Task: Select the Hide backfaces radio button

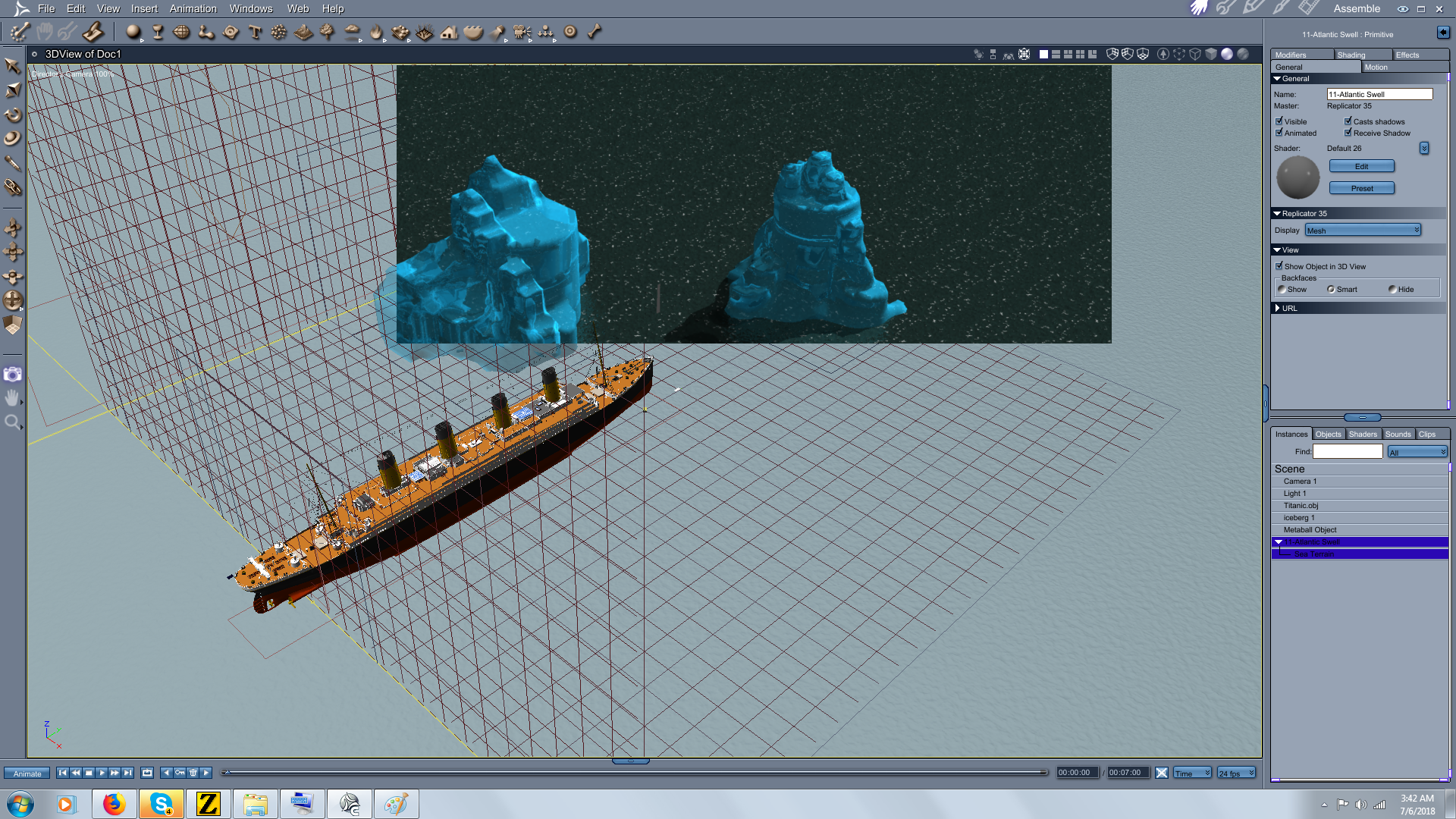Action: click(1392, 289)
